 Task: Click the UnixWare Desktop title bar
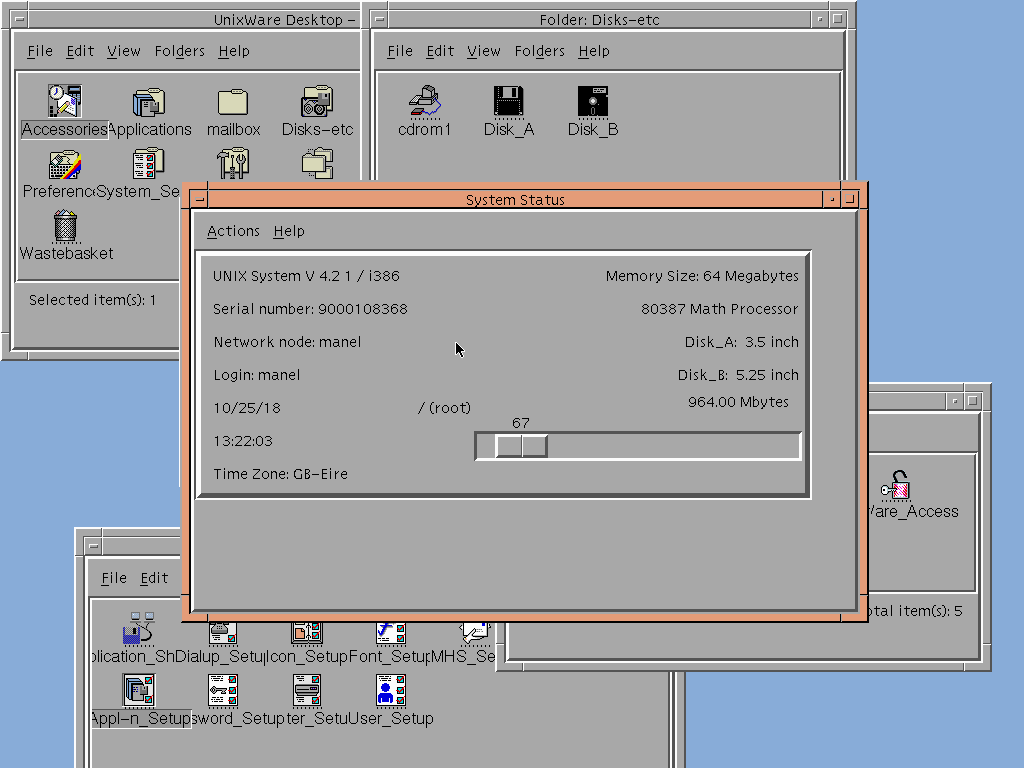194,20
